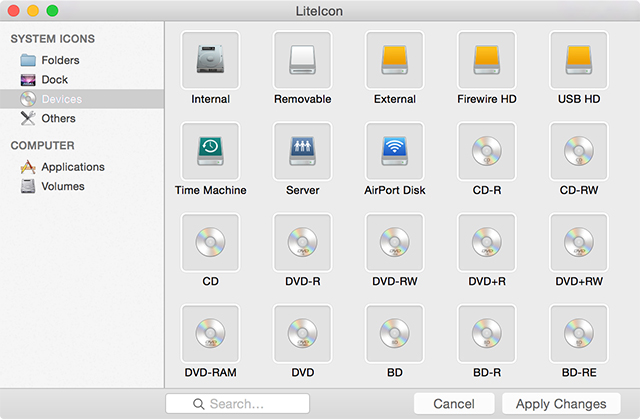Click the search magnifier icon
640x419 pixels.
tap(198, 404)
